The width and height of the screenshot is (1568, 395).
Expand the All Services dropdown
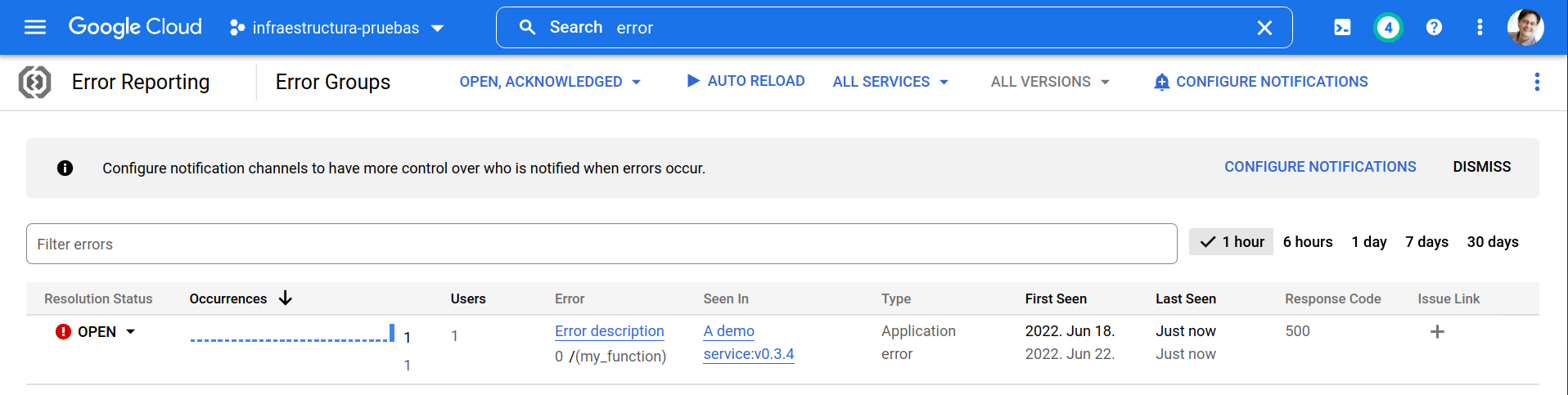[890, 82]
